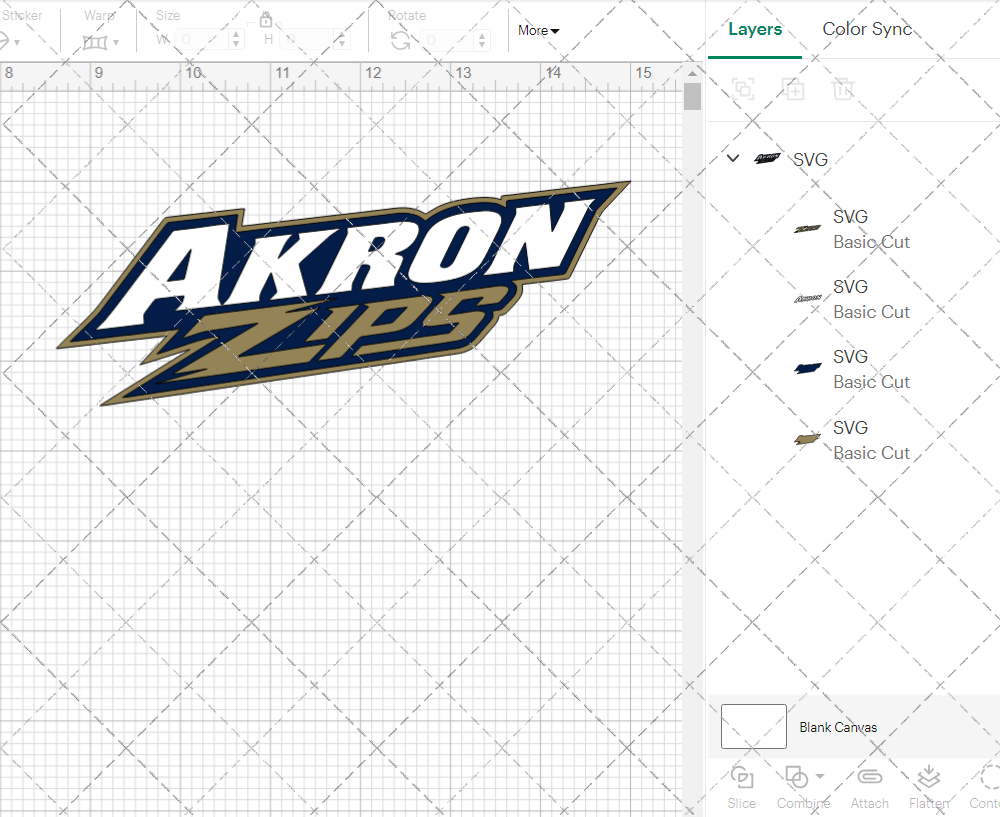
Task: Click the Blank Canvas swatch
Action: click(x=753, y=727)
